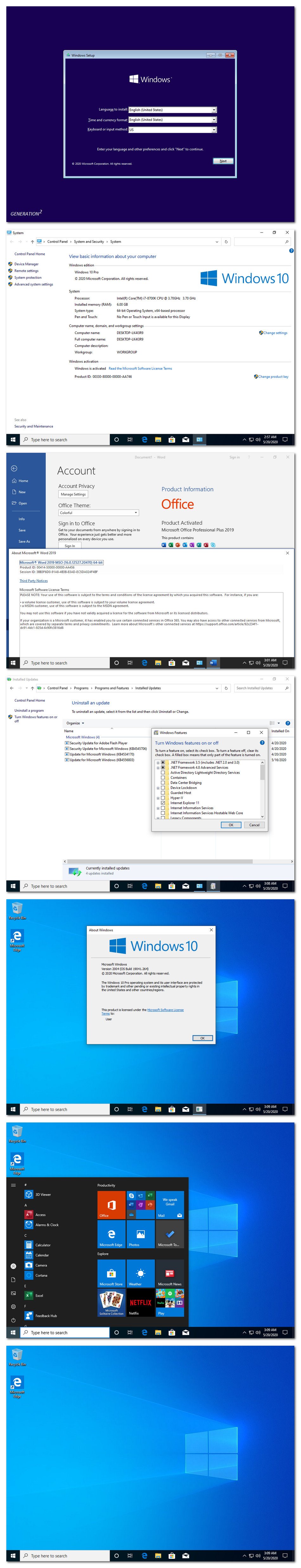This screenshot has width=301, height=1568.
Task: Open the Weather tile under Explore
Action: coord(141,1274)
